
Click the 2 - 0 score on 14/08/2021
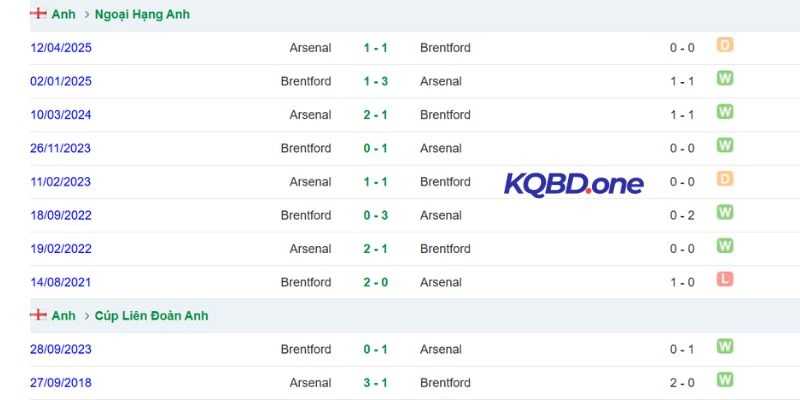pos(375,282)
